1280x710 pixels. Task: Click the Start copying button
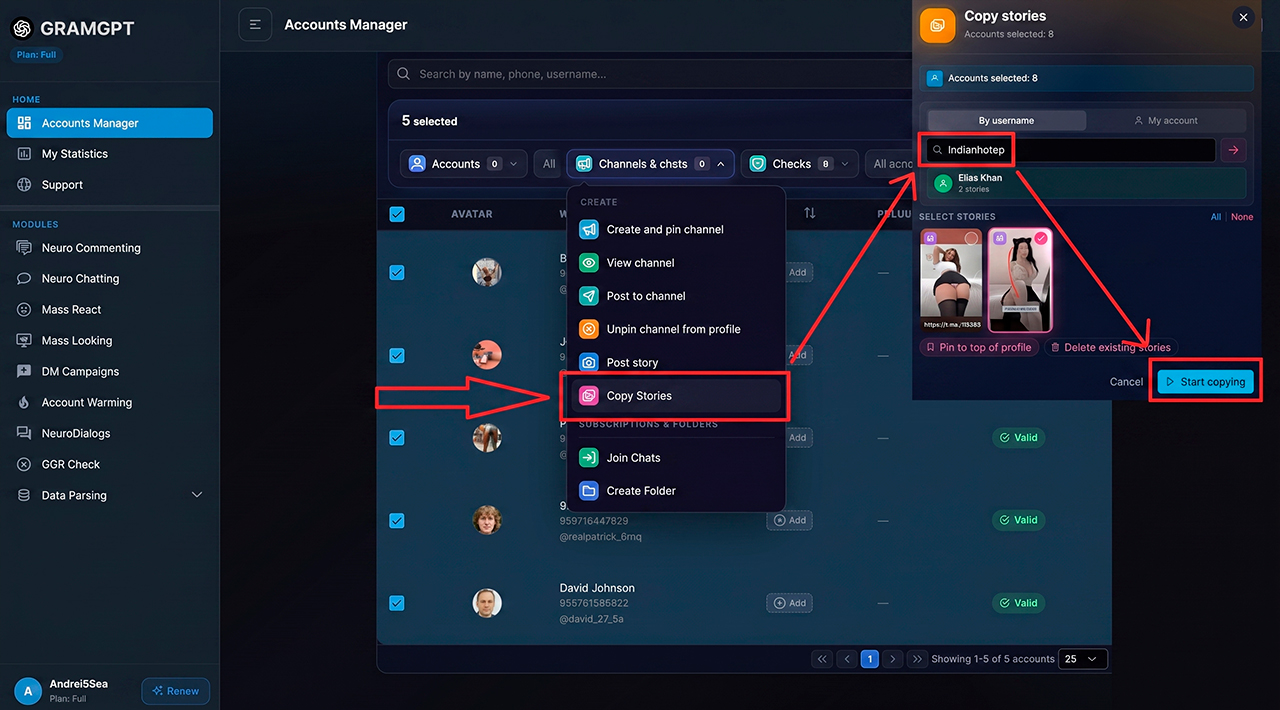[x=1205, y=382]
